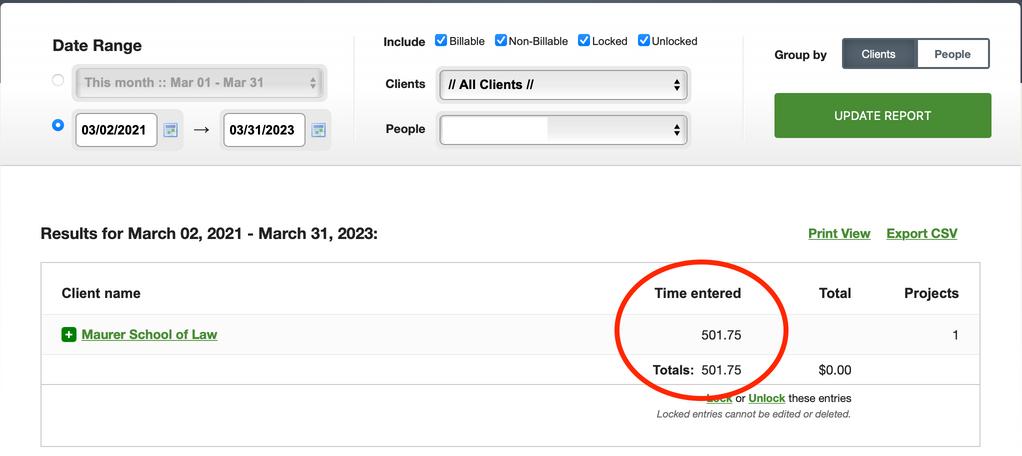Select the custom date range radio button
Screen dimensions: 1022x456
(58, 124)
